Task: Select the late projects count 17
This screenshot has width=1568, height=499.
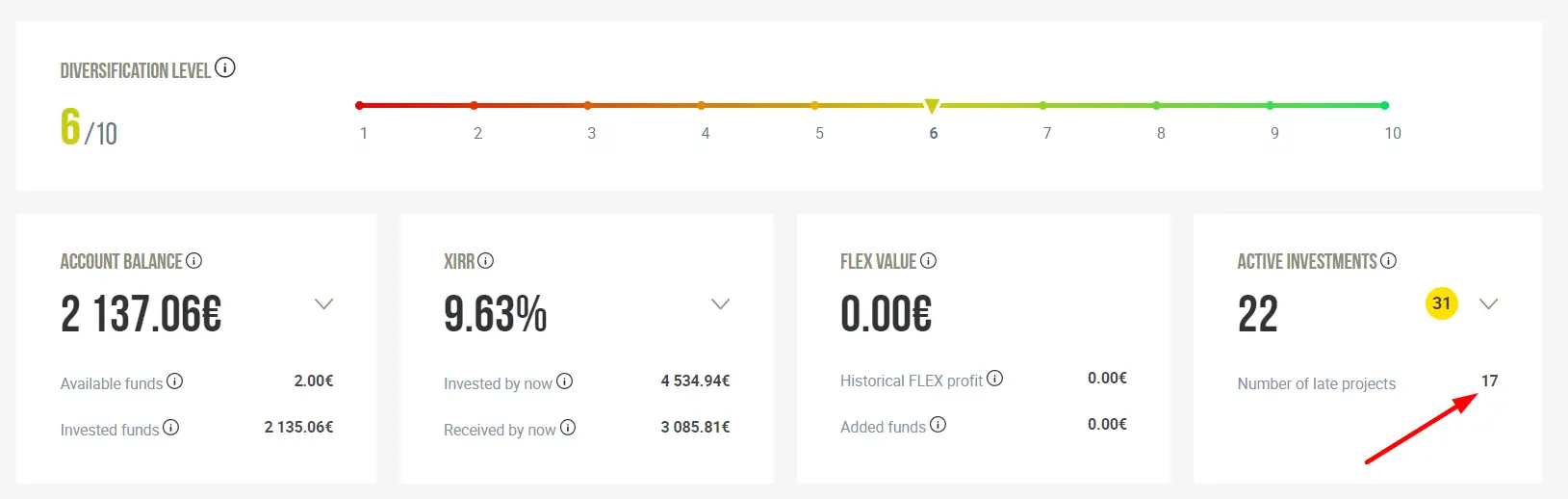Action: click(x=1489, y=381)
